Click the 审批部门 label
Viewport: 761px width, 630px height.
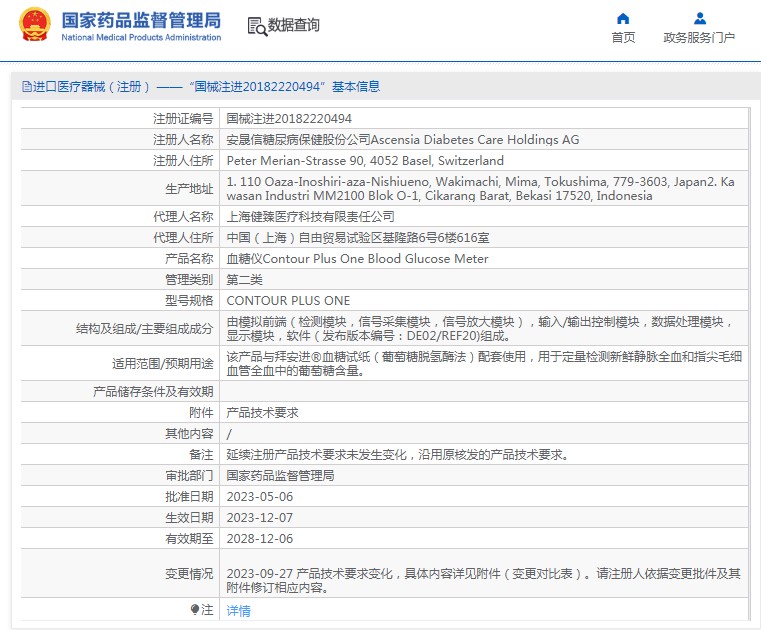189,476
